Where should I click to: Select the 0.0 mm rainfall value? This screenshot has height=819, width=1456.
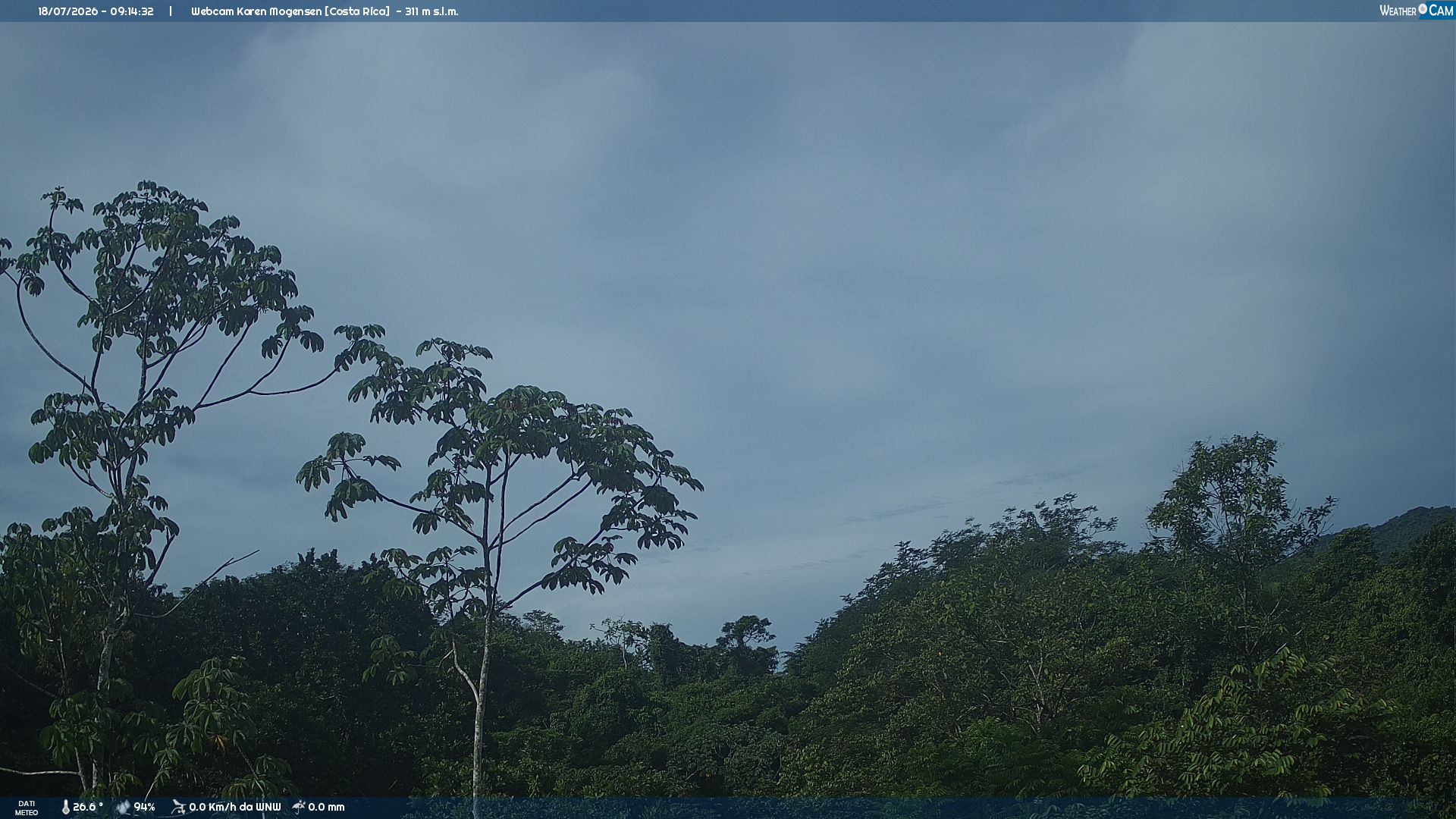(x=326, y=808)
